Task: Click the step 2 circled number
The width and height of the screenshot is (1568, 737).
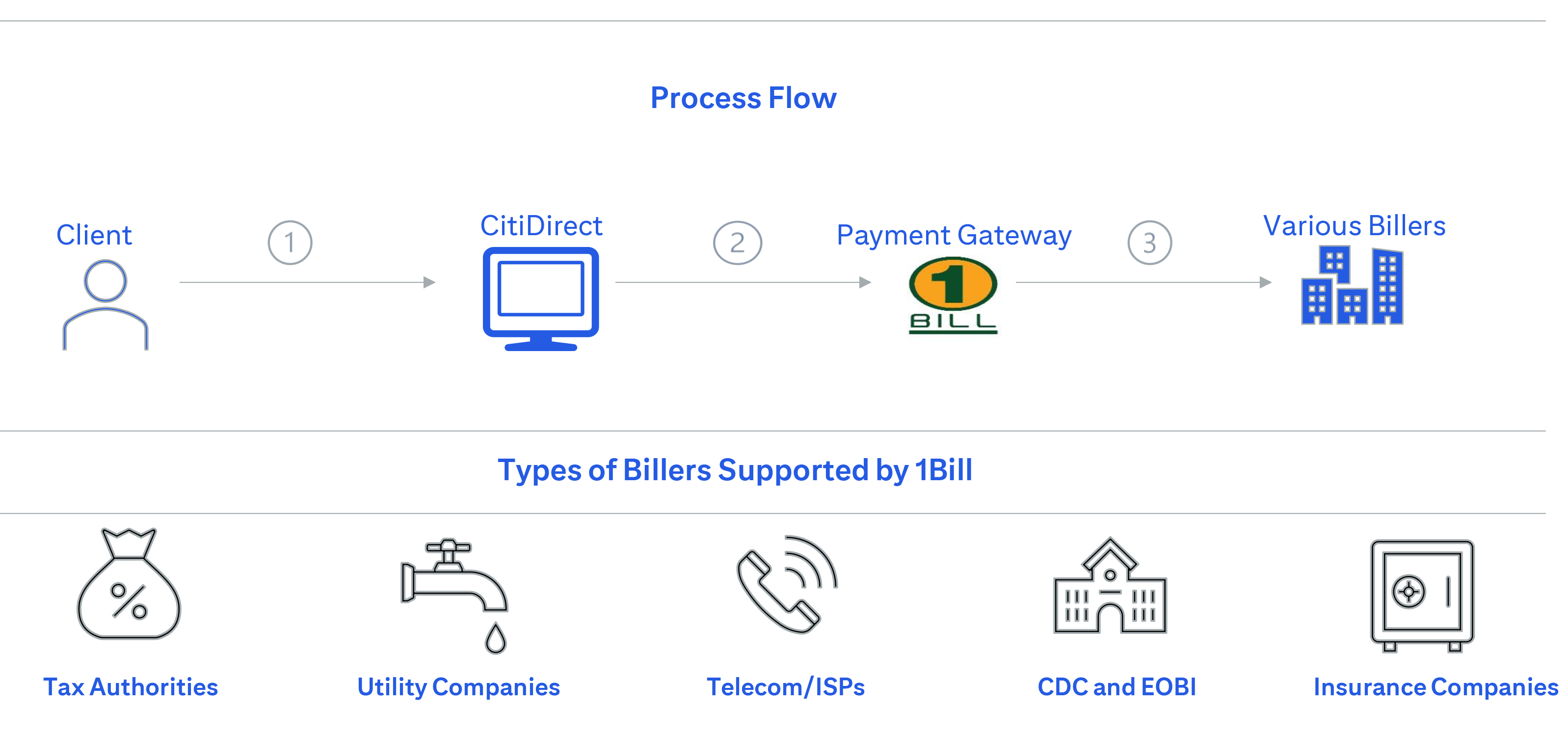Action: tap(737, 243)
